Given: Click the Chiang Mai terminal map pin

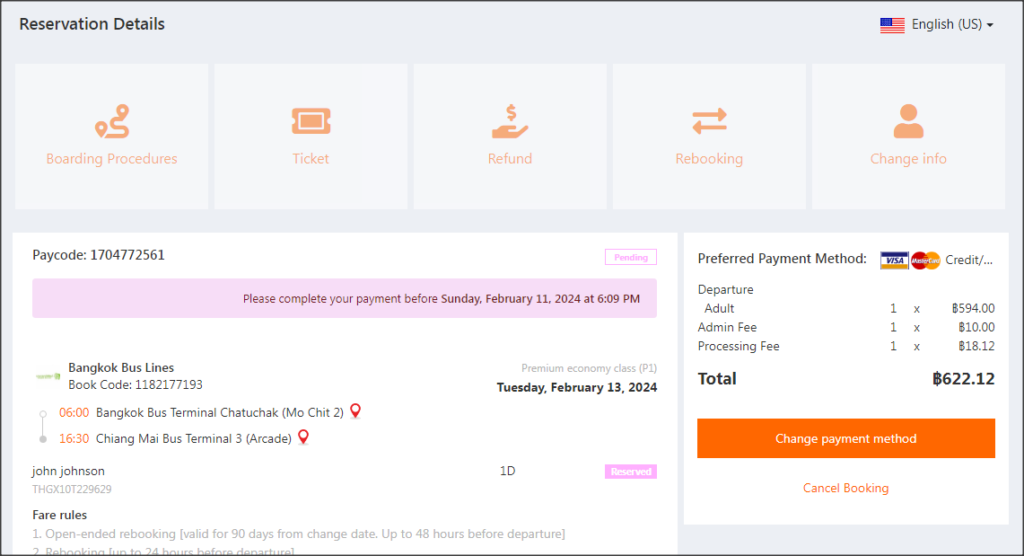Looking at the screenshot, I should click(304, 437).
